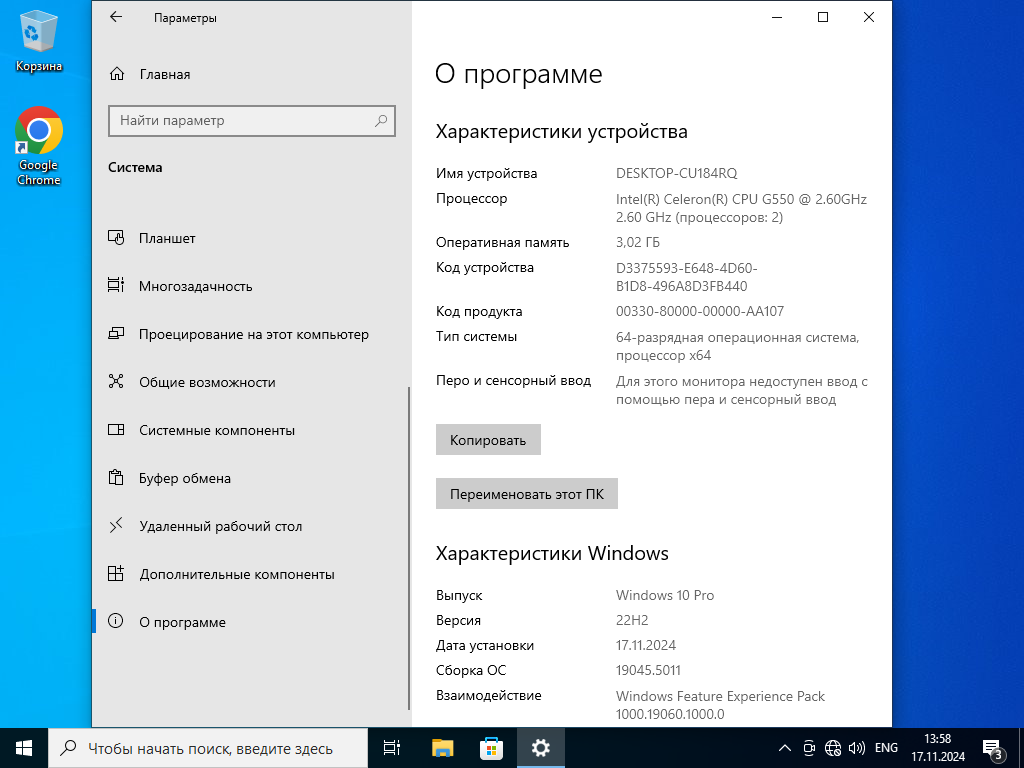
Task: Click the О программе info icon
Action: tap(116, 621)
